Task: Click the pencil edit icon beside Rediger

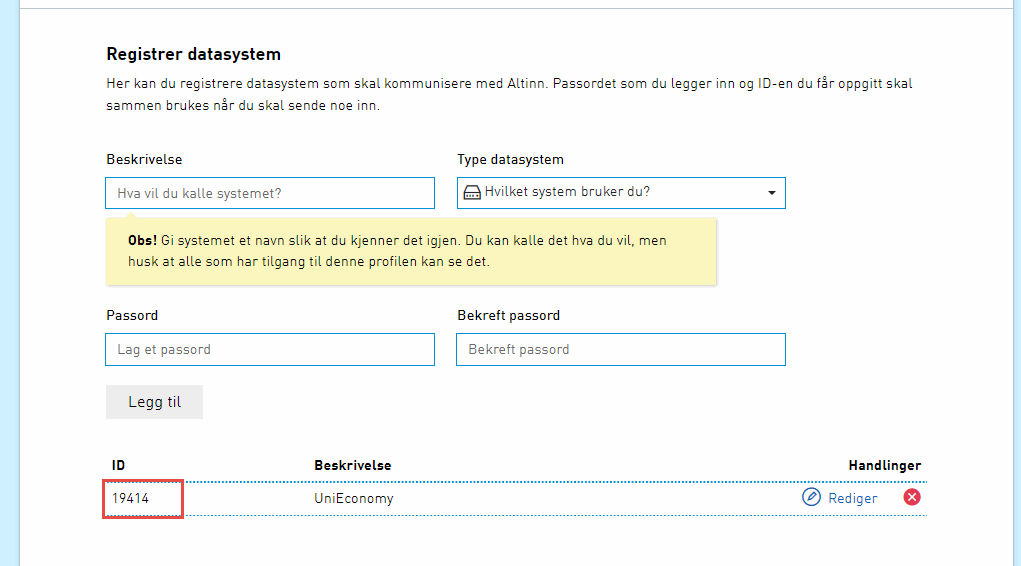Action: click(x=811, y=497)
